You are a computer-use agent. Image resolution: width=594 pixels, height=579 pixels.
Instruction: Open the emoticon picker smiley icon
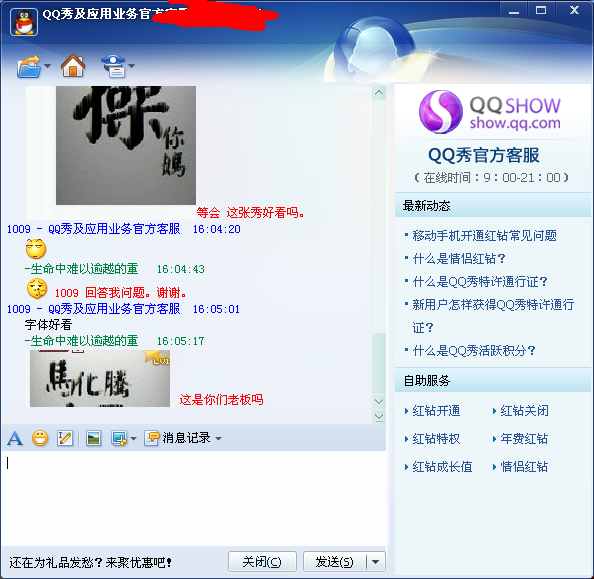coord(40,438)
